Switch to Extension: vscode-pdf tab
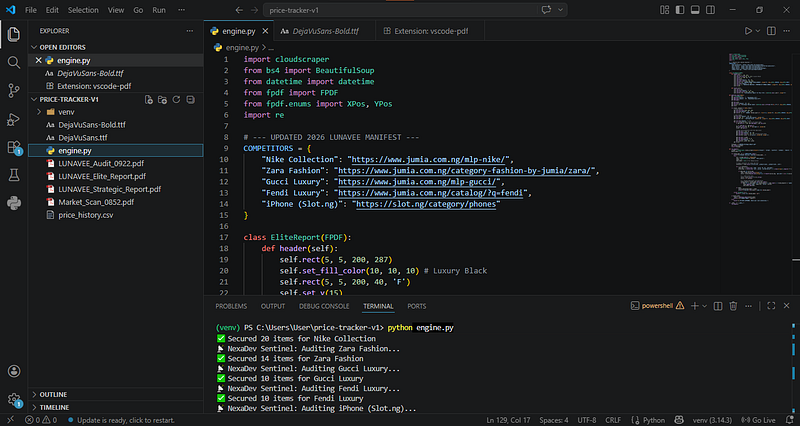The width and height of the screenshot is (800, 426). [x=430, y=31]
